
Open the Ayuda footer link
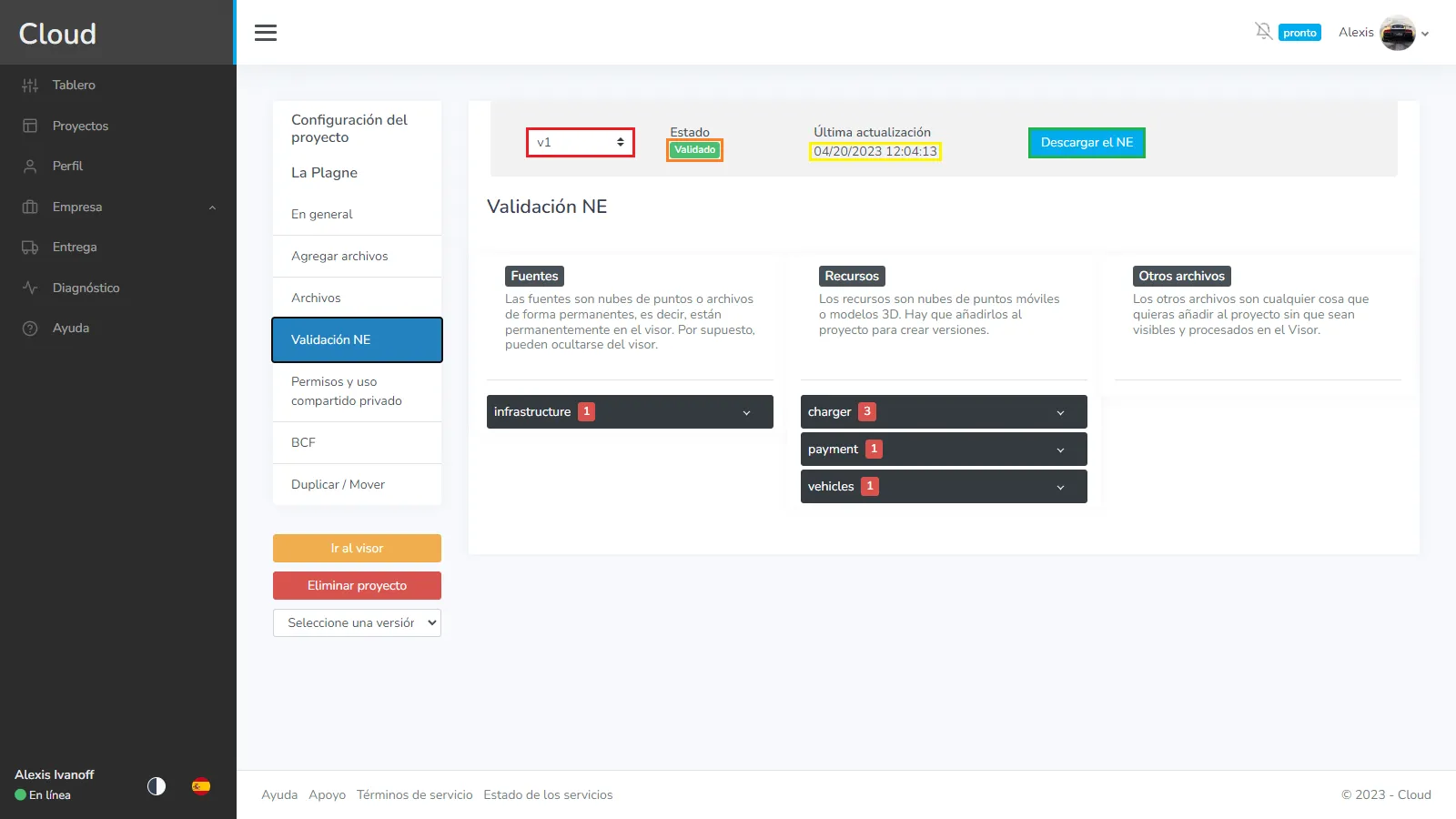[x=279, y=794]
